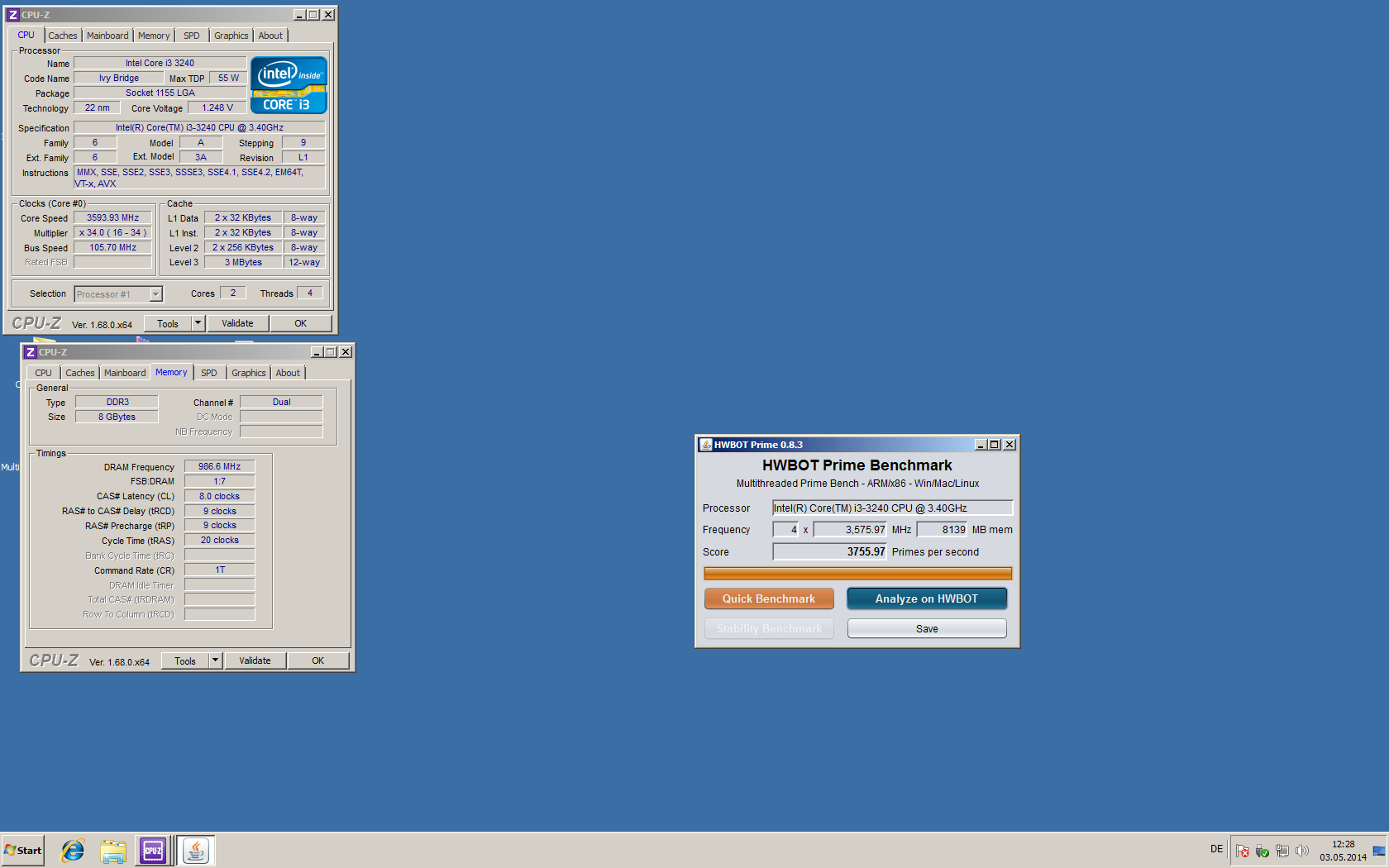Open SPD tab in top CPU-Z window
Screen dimensions: 1389x868
click(192, 36)
